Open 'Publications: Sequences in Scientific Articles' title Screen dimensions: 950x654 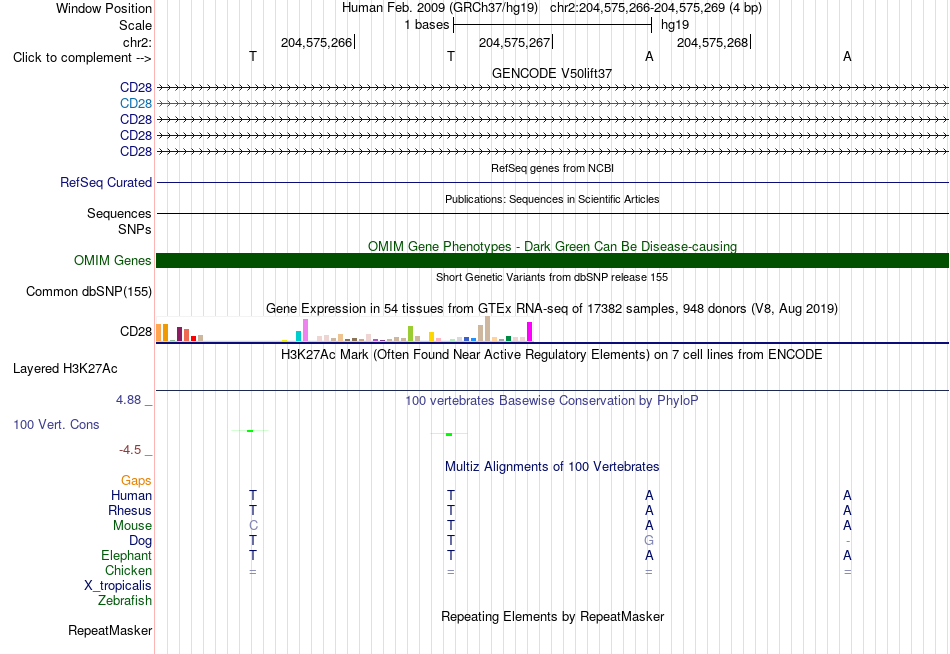[x=552, y=199]
